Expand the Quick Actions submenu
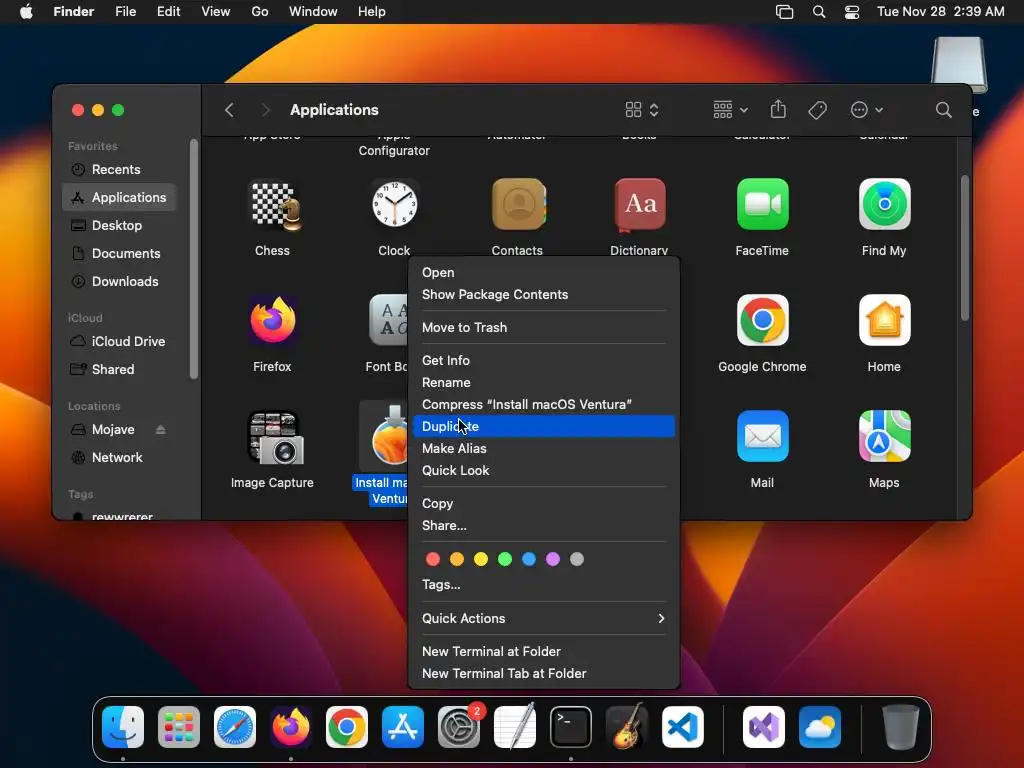The width and height of the screenshot is (1024, 768). [543, 618]
